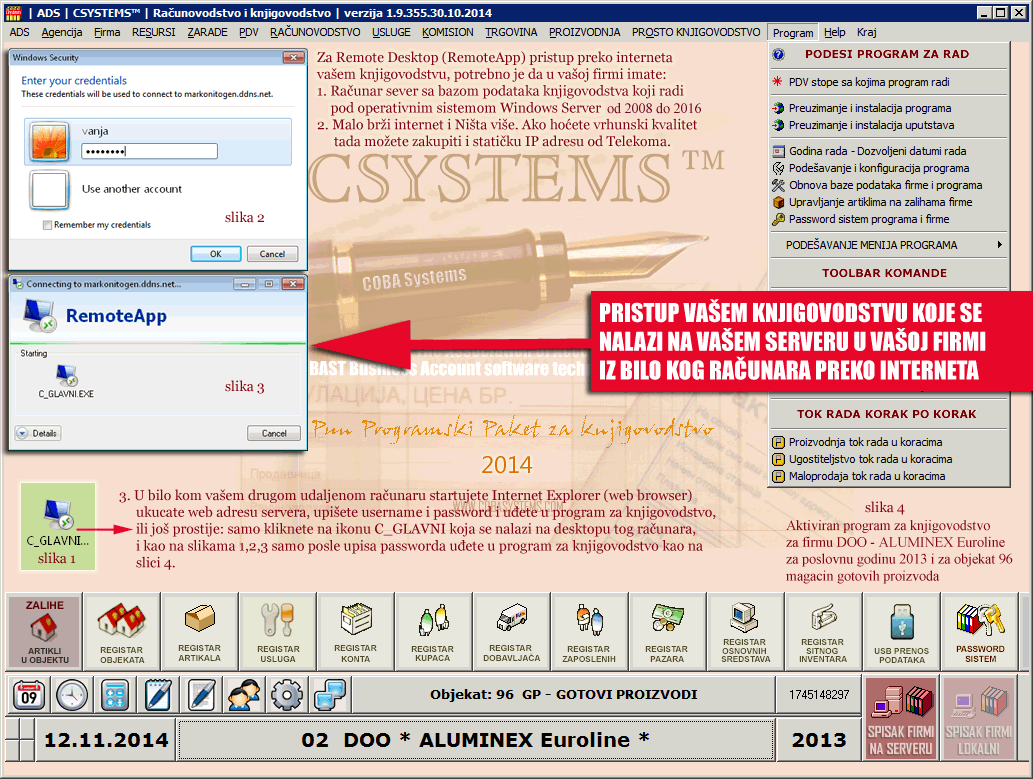Open ZALIHE Artikli u objektu
1033x779 pixels.
pyautogui.click(x=45, y=631)
